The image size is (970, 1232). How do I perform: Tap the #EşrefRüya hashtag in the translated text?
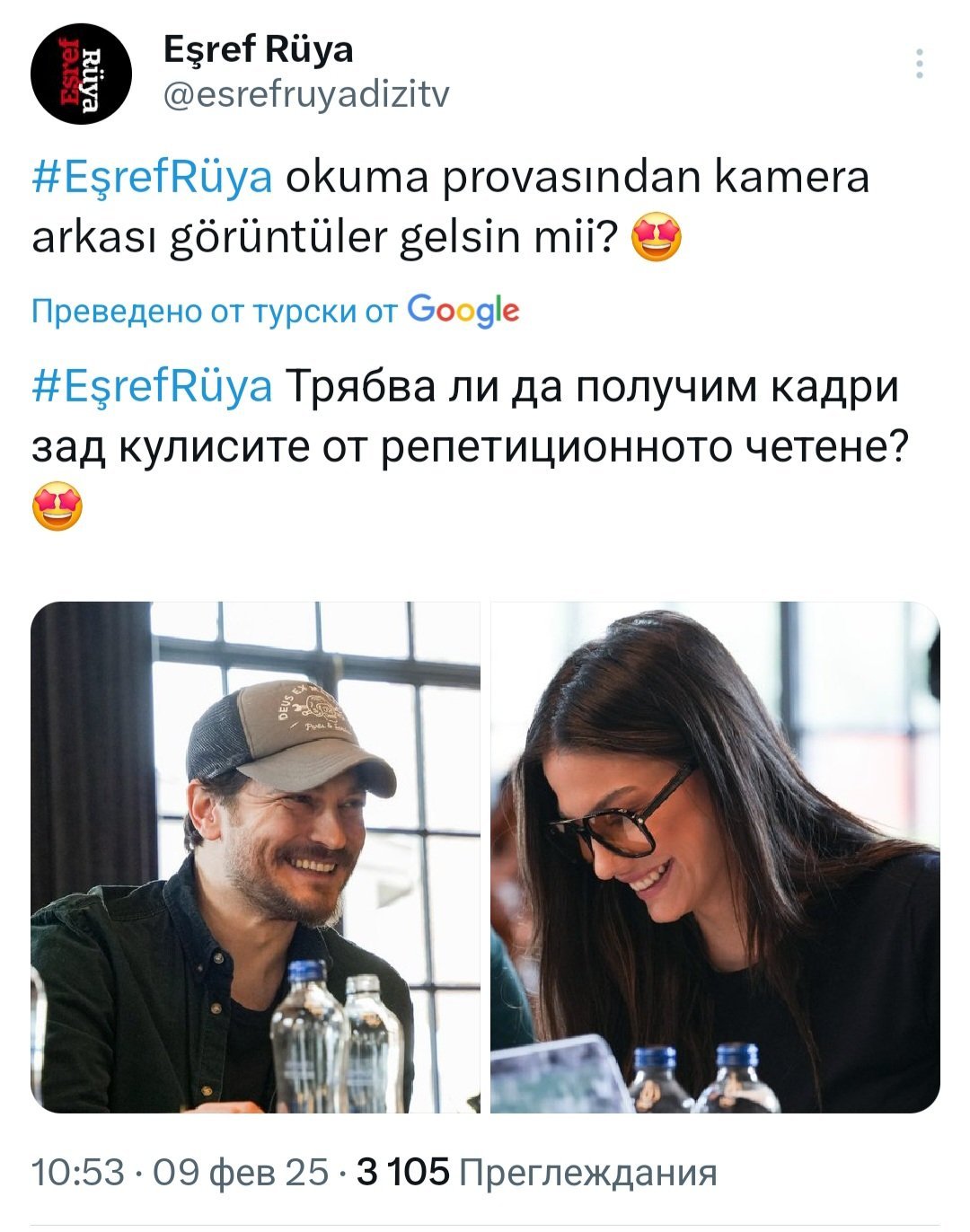tap(152, 387)
